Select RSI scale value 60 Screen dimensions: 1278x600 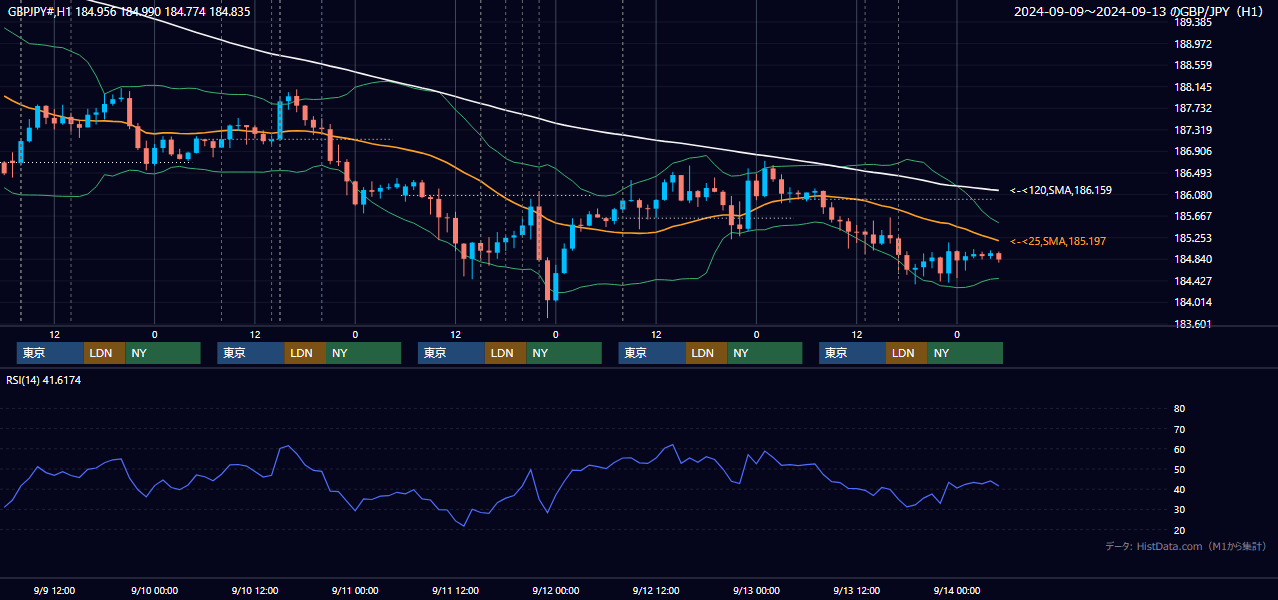pos(1179,449)
